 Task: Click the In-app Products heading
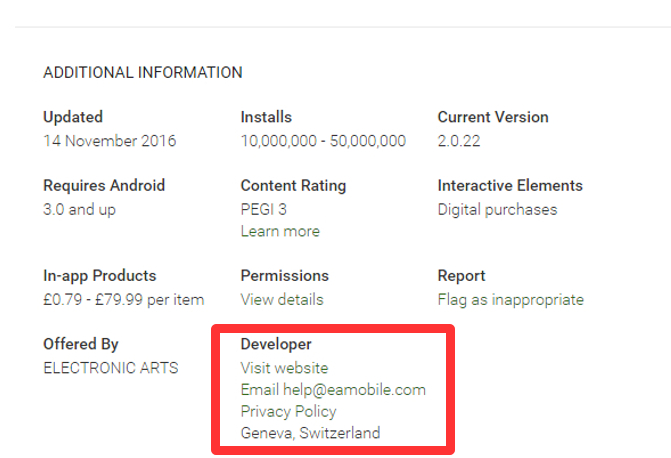point(100,275)
